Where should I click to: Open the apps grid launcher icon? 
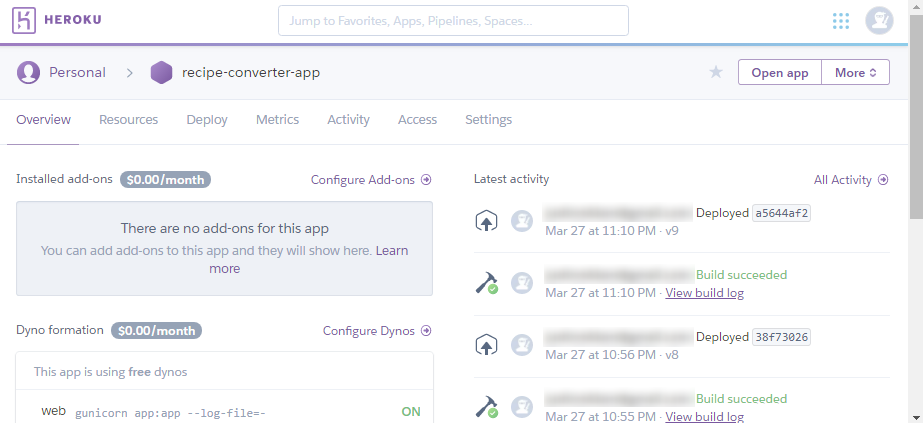841,21
